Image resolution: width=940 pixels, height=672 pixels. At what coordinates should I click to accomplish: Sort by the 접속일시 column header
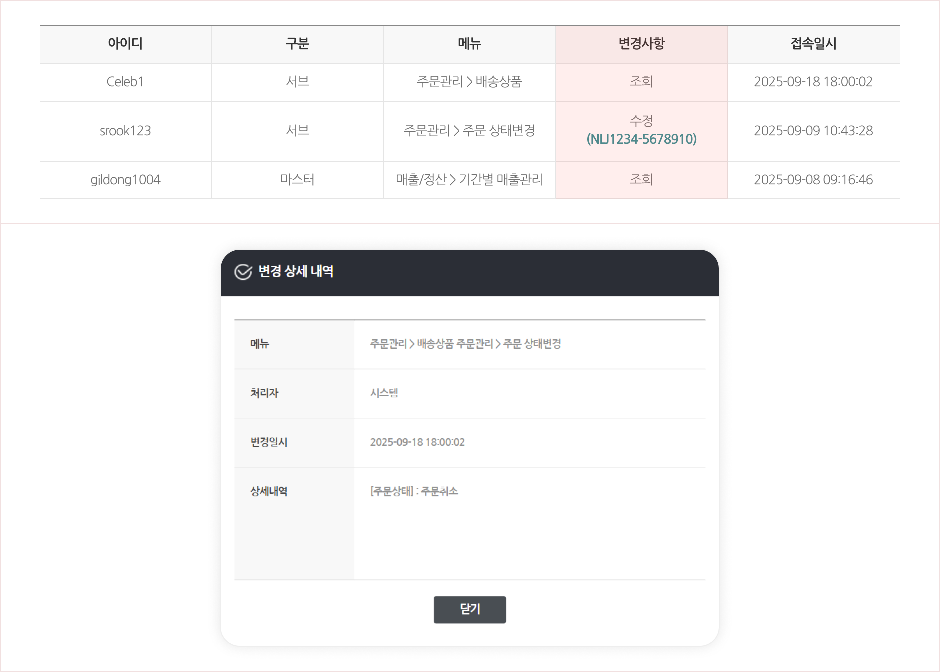[813, 44]
